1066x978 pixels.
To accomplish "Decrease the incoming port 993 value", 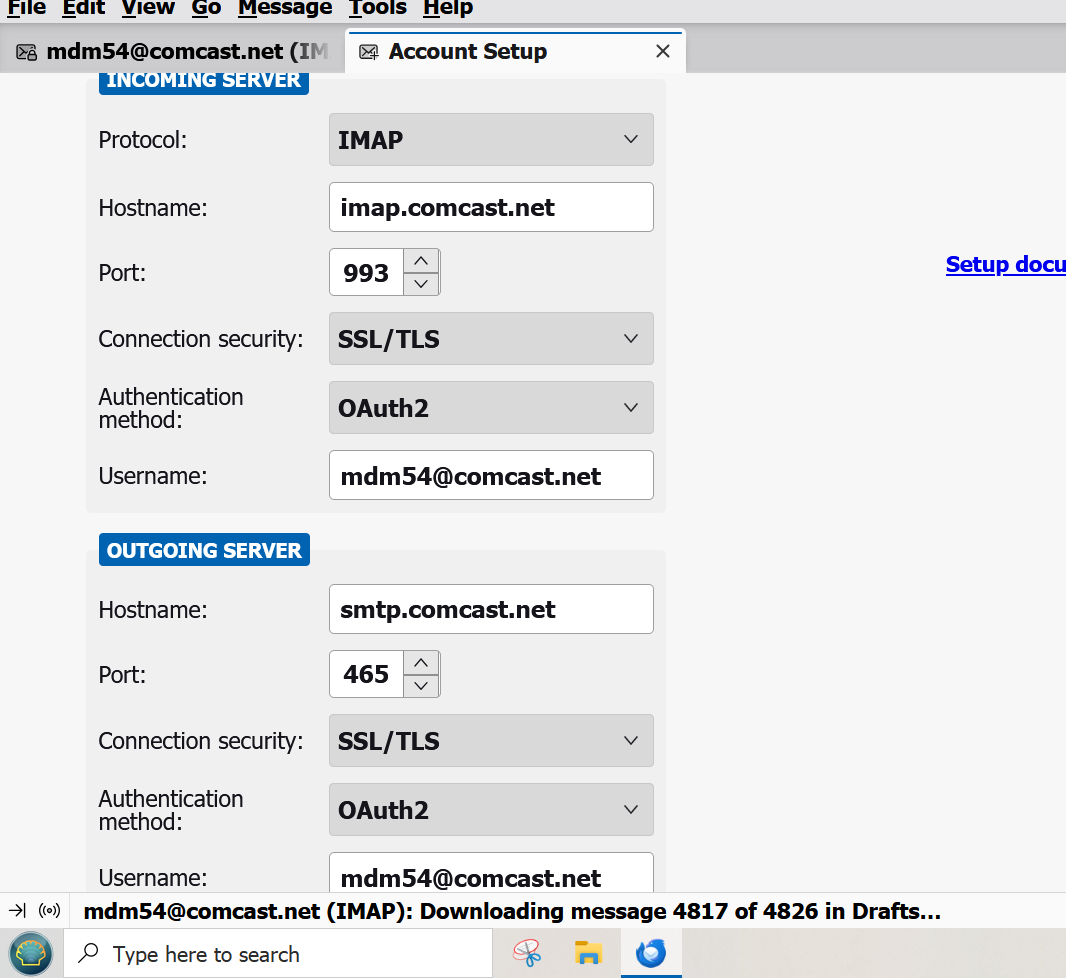I will coord(422,283).
